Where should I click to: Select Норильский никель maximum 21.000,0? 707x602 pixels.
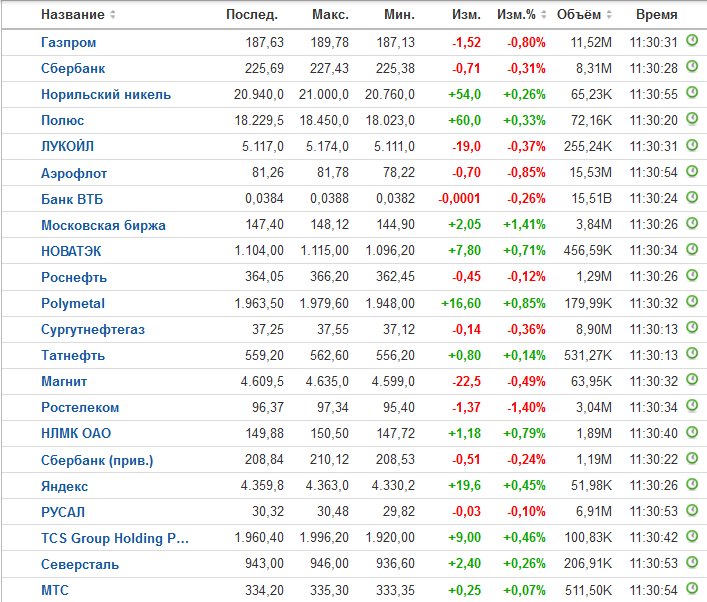pos(323,95)
